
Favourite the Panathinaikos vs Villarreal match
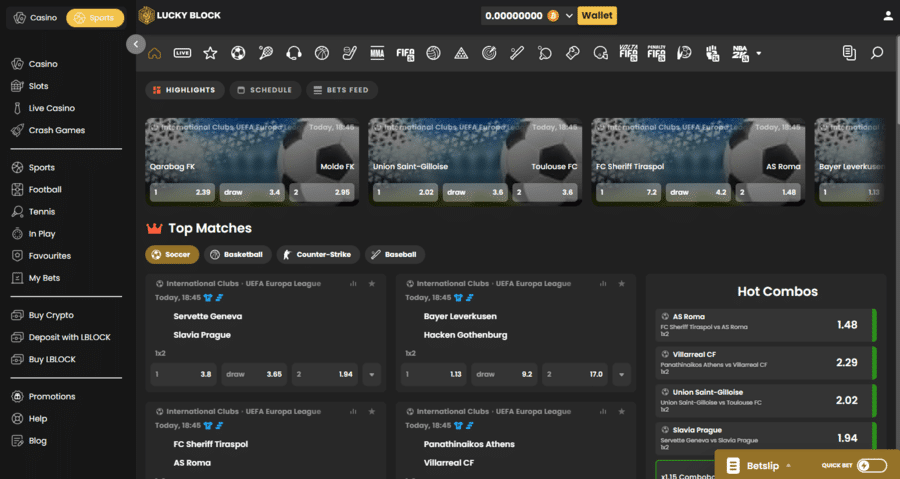click(x=622, y=411)
